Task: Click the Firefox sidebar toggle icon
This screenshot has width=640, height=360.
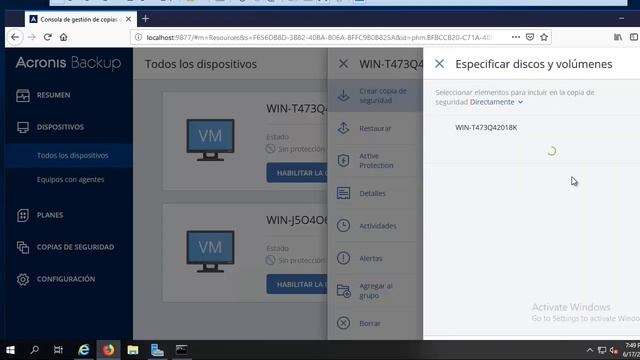Action: 633,37
